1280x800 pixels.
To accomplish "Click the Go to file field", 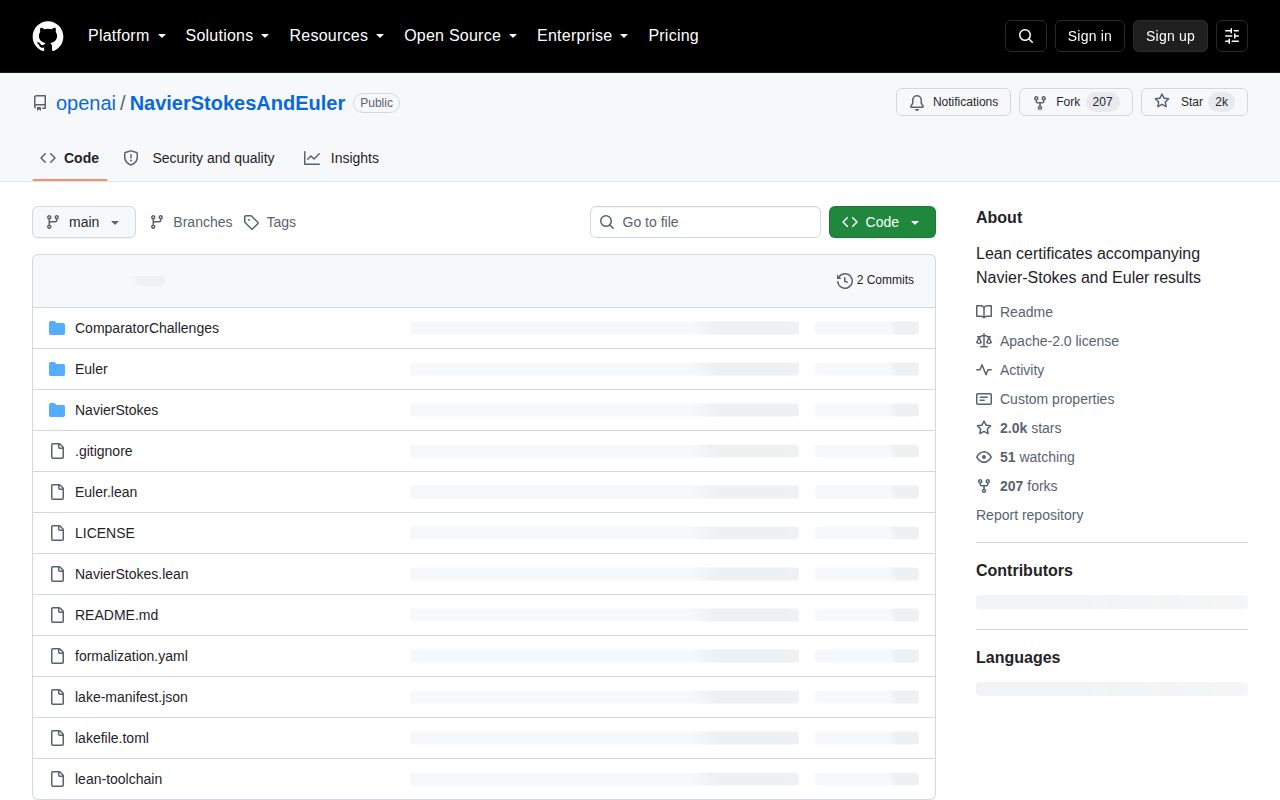I will [x=705, y=222].
